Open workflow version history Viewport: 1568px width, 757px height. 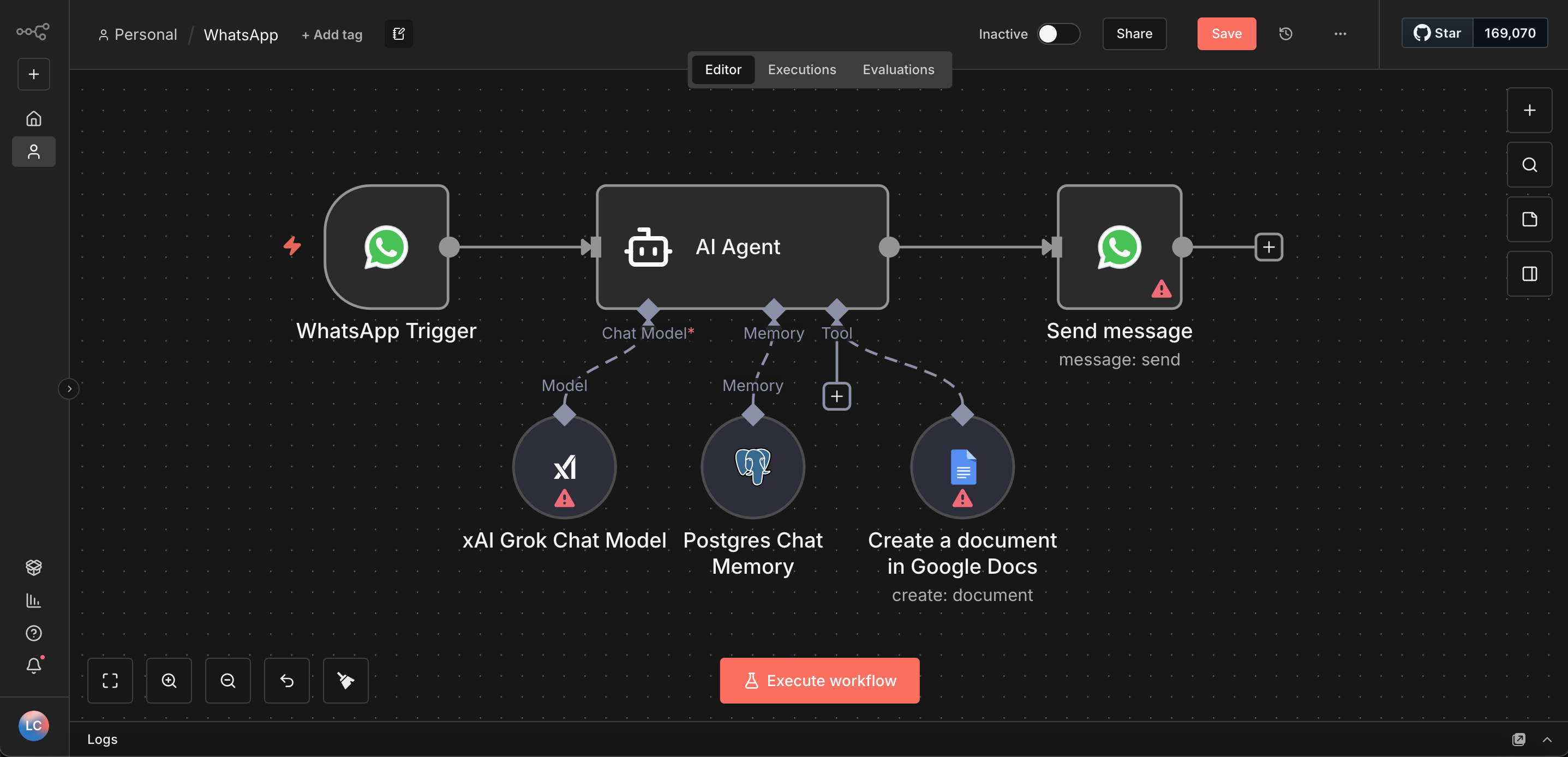(1285, 33)
